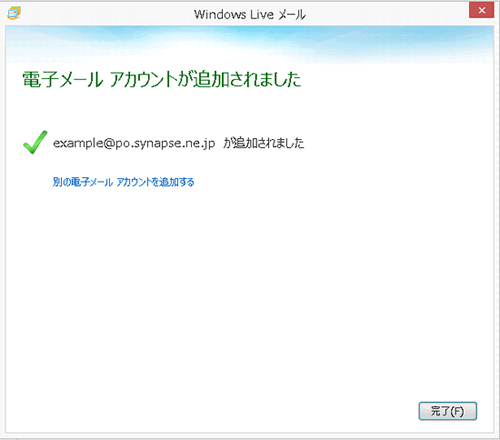Click the green checkmark icon
The image size is (500, 440).
tap(35, 142)
